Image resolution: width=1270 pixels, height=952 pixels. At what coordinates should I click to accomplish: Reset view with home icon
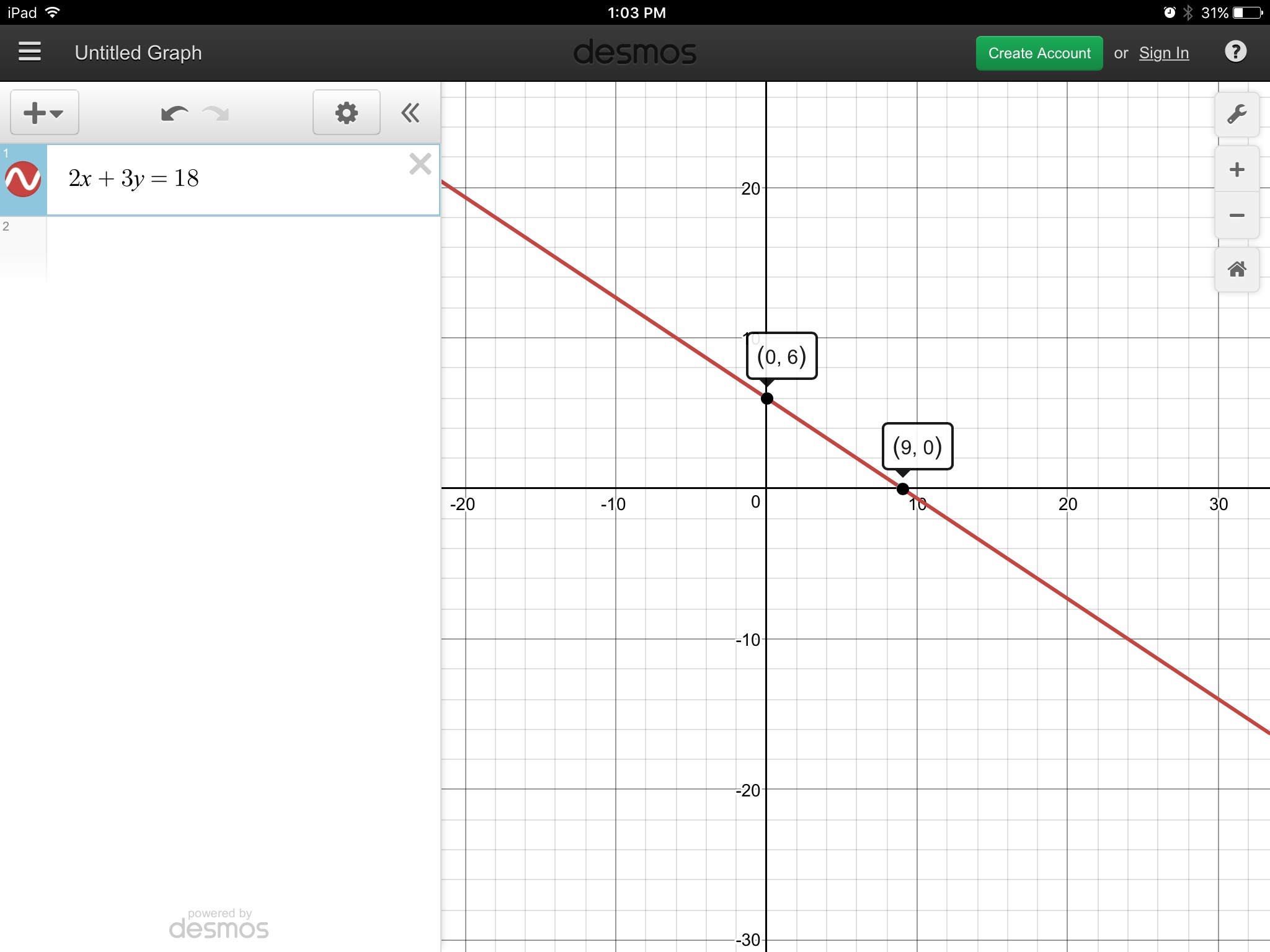[1237, 270]
